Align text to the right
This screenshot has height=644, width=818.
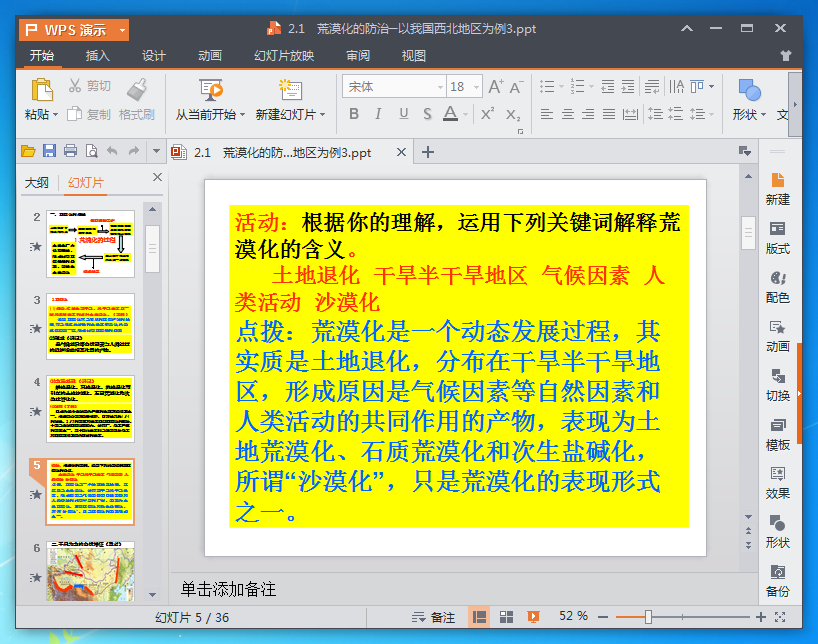click(588, 114)
